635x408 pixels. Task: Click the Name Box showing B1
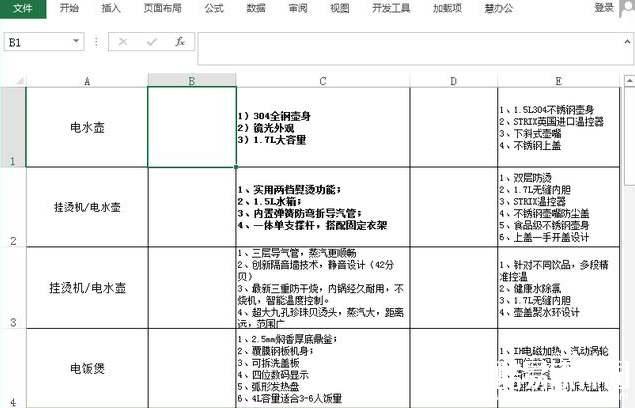coord(38,42)
